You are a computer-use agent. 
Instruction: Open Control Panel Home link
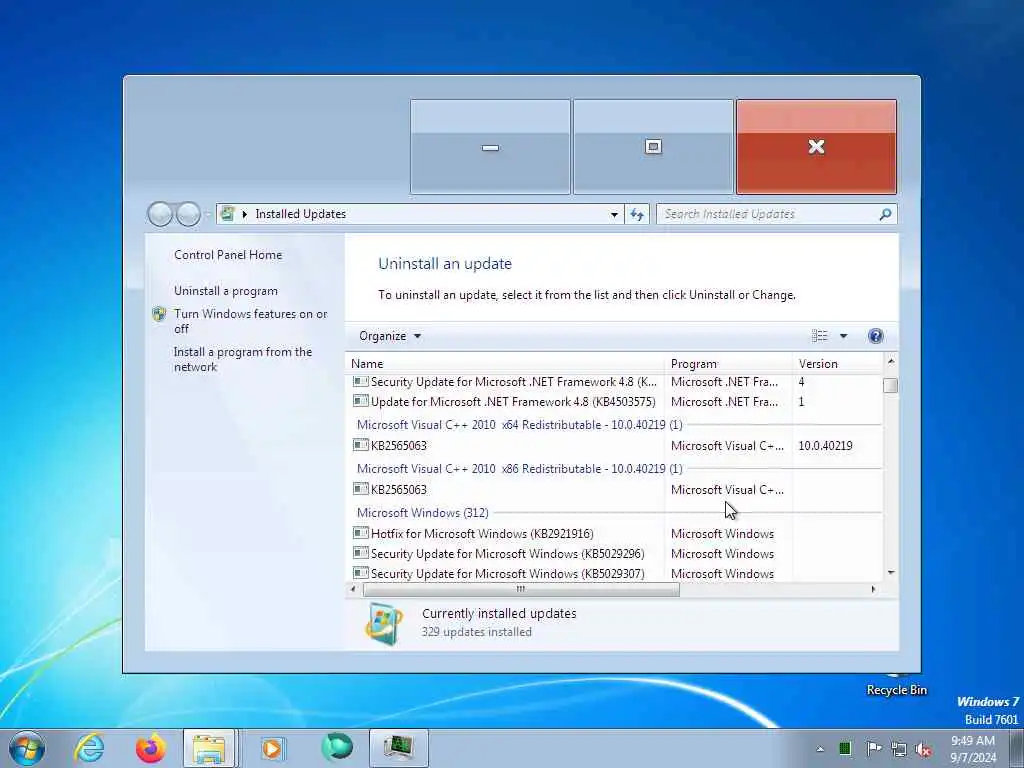[228, 255]
